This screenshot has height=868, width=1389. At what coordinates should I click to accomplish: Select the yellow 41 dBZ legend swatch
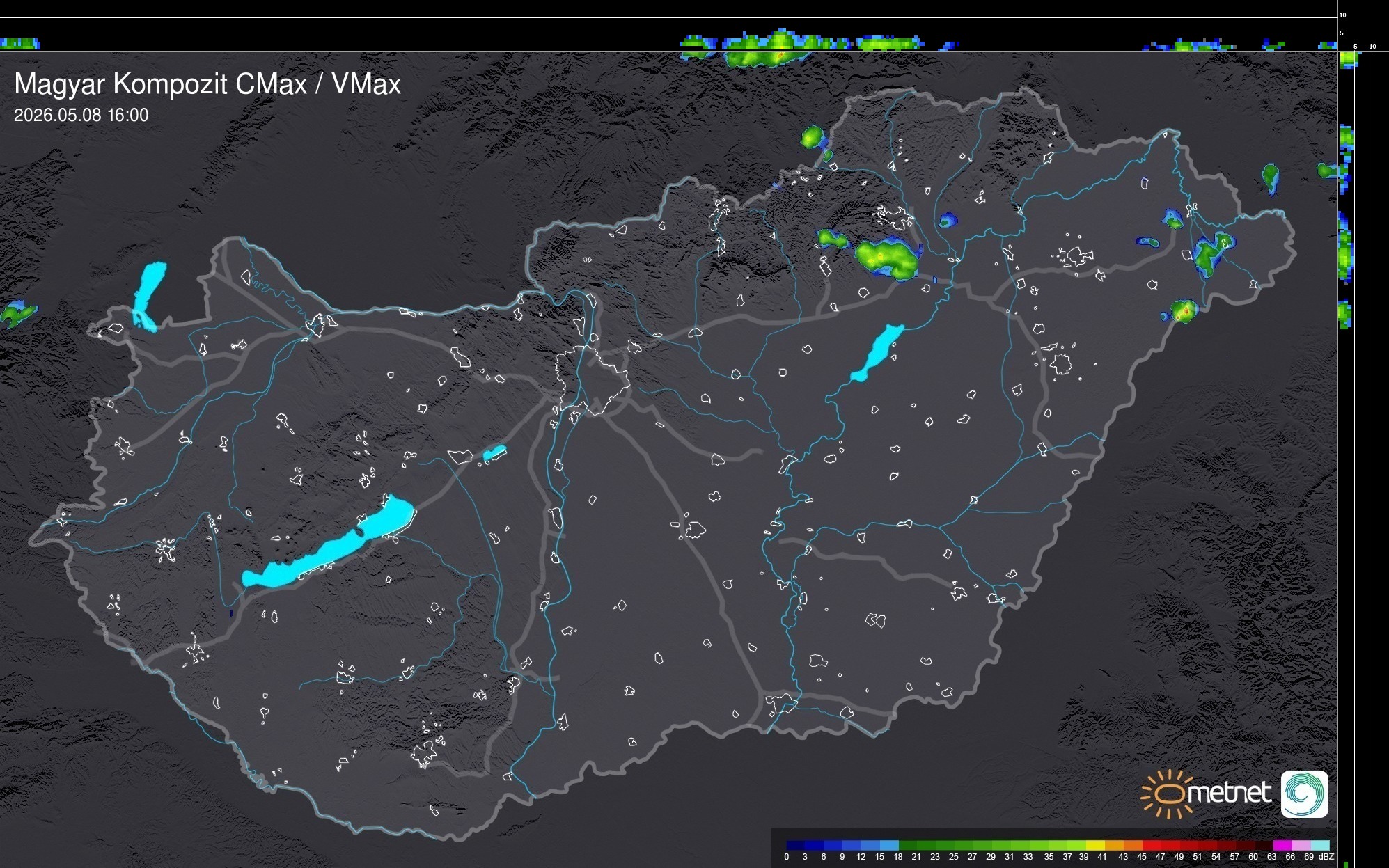(x=1095, y=845)
